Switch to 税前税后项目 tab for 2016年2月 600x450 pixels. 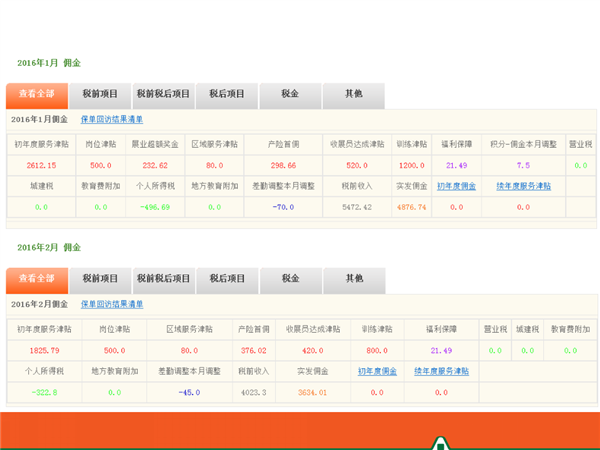coord(163,278)
